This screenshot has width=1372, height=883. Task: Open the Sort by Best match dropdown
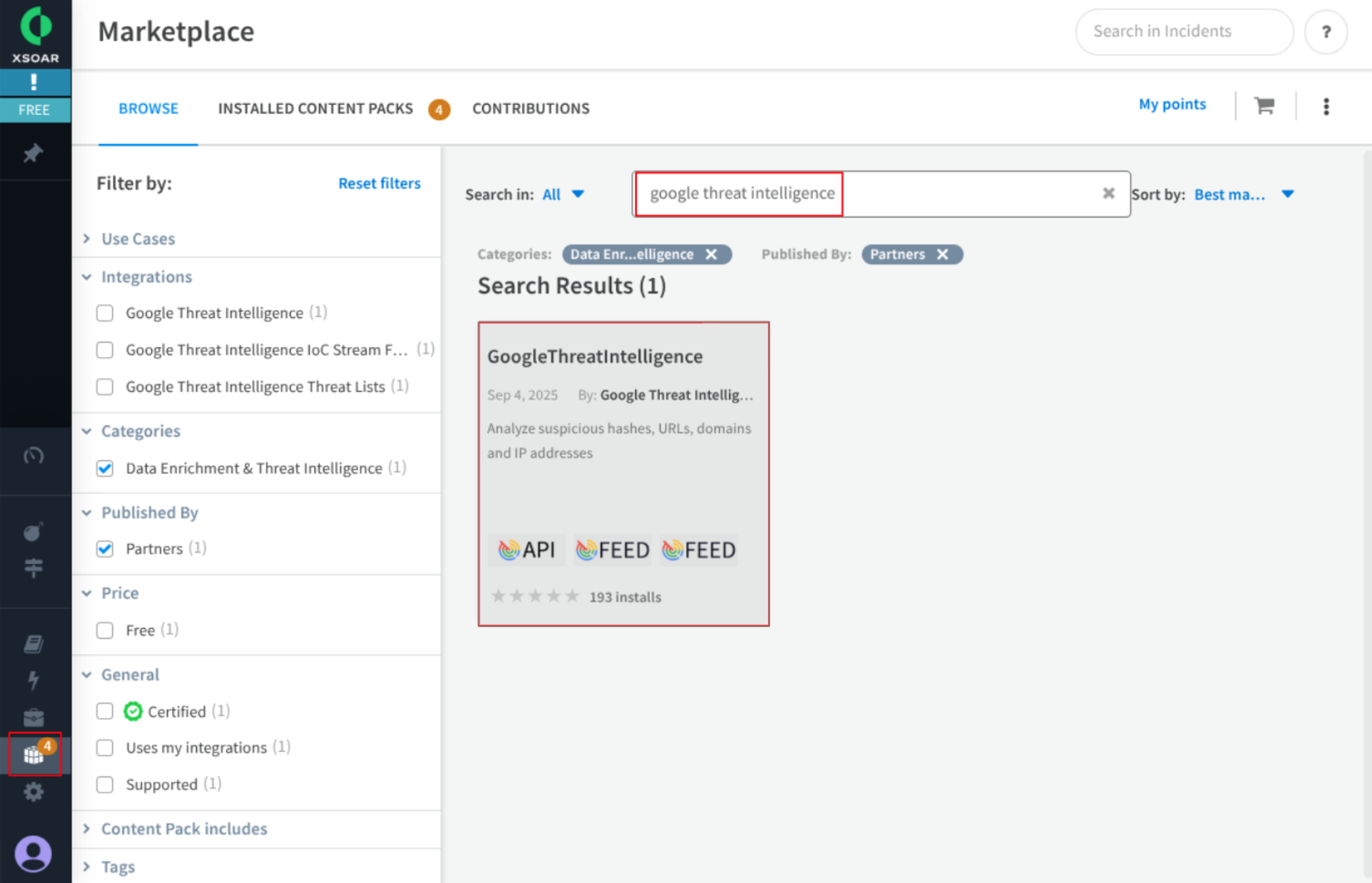[x=1243, y=194]
